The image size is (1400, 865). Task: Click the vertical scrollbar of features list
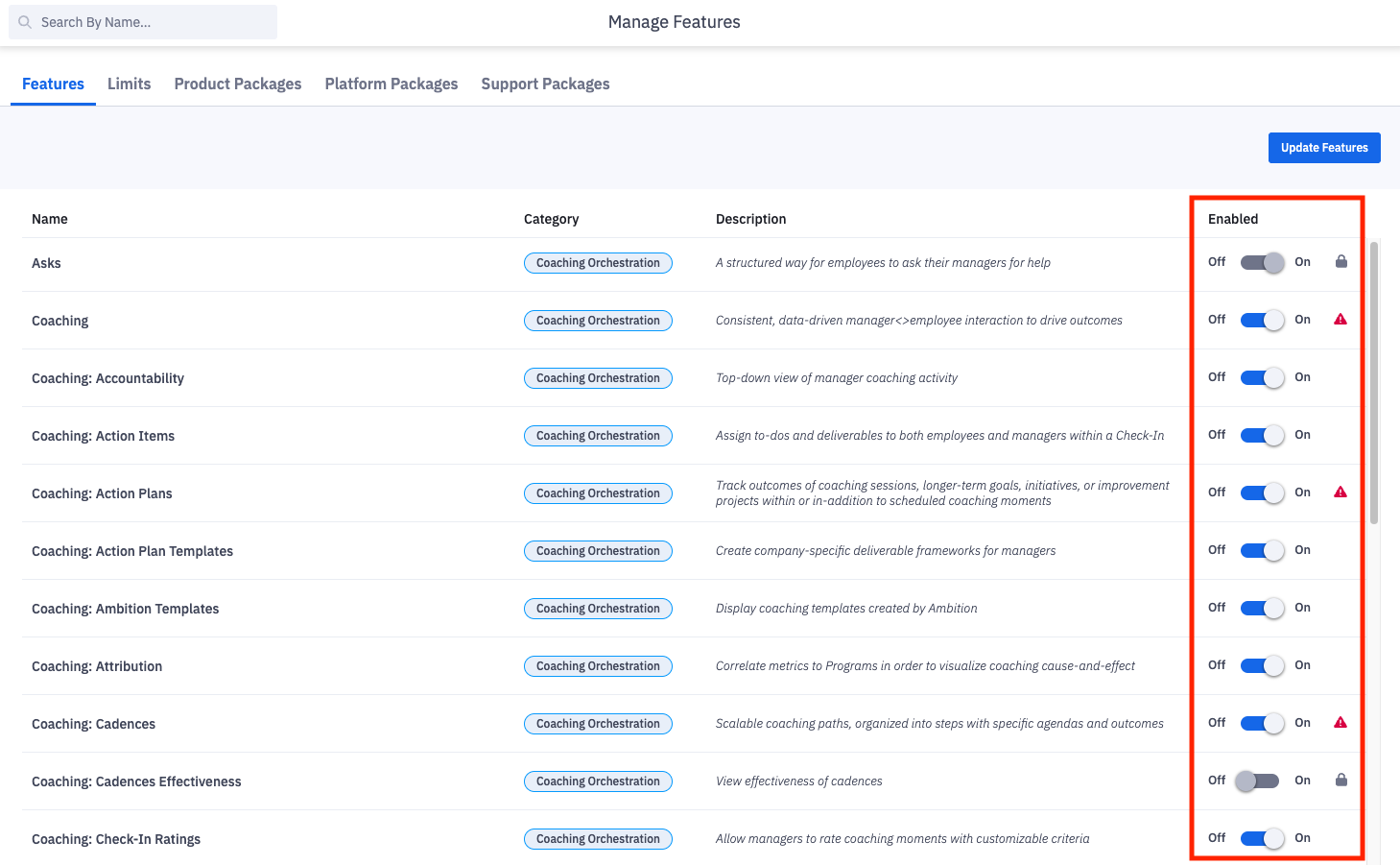pyautogui.click(x=1373, y=384)
